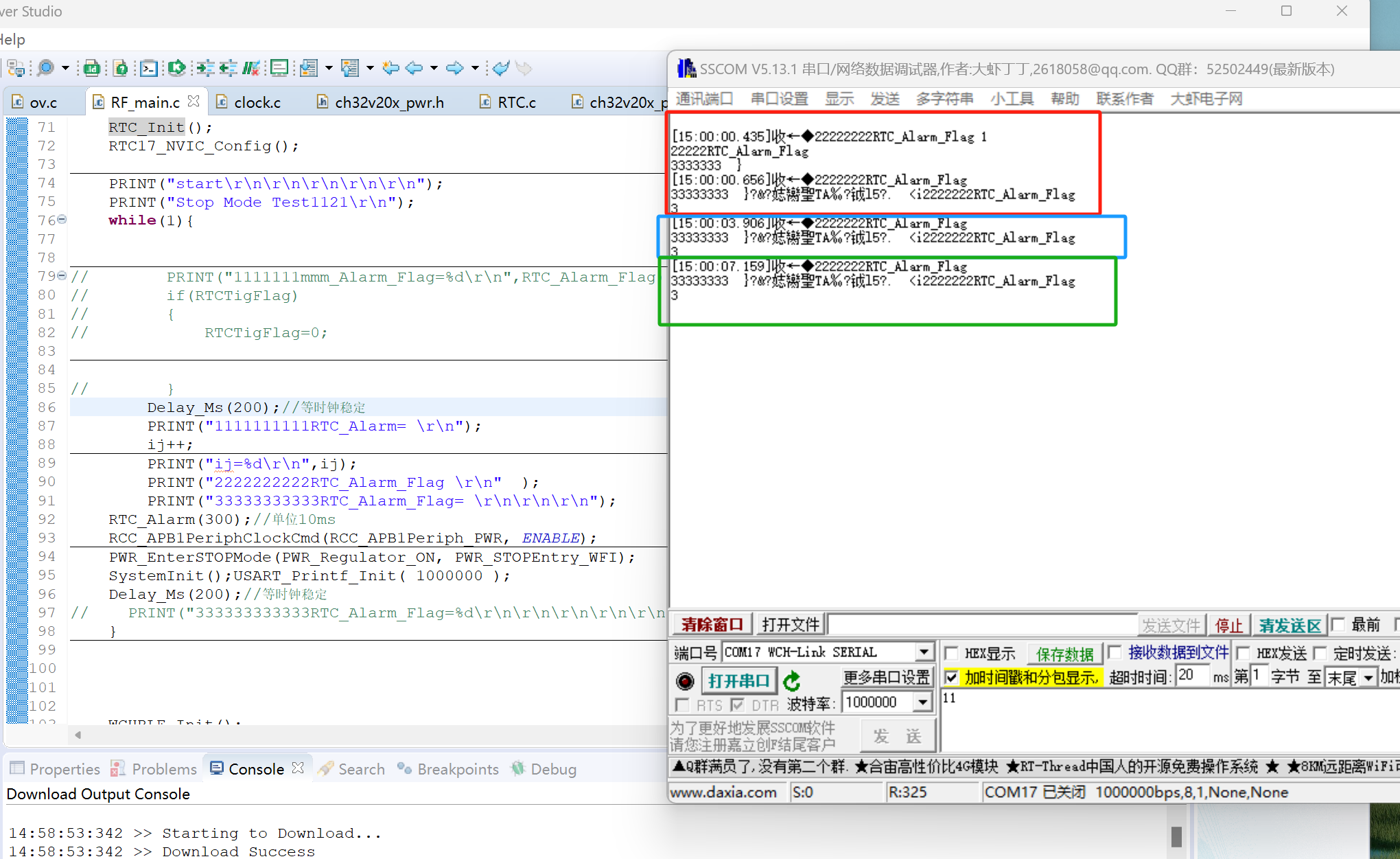Collapse the comment fold at line 79

point(62,276)
